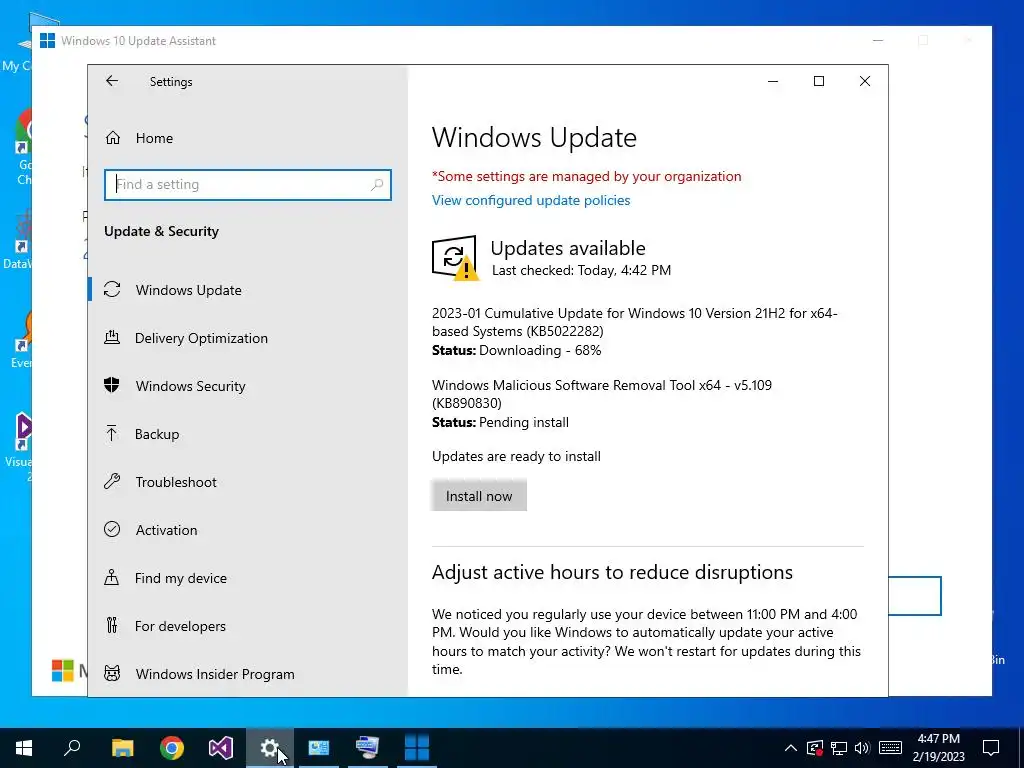The width and height of the screenshot is (1024, 768).
Task: Open File Explorer from the taskbar
Action: (x=122, y=748)
